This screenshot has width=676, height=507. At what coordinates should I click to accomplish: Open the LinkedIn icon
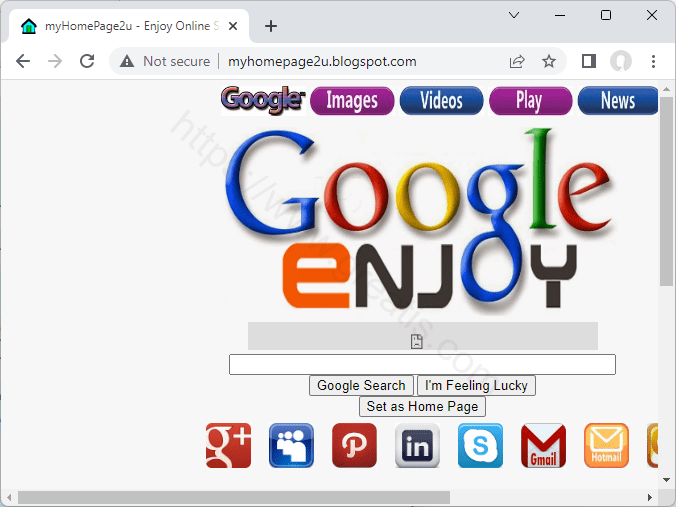(x=417, y=445)
